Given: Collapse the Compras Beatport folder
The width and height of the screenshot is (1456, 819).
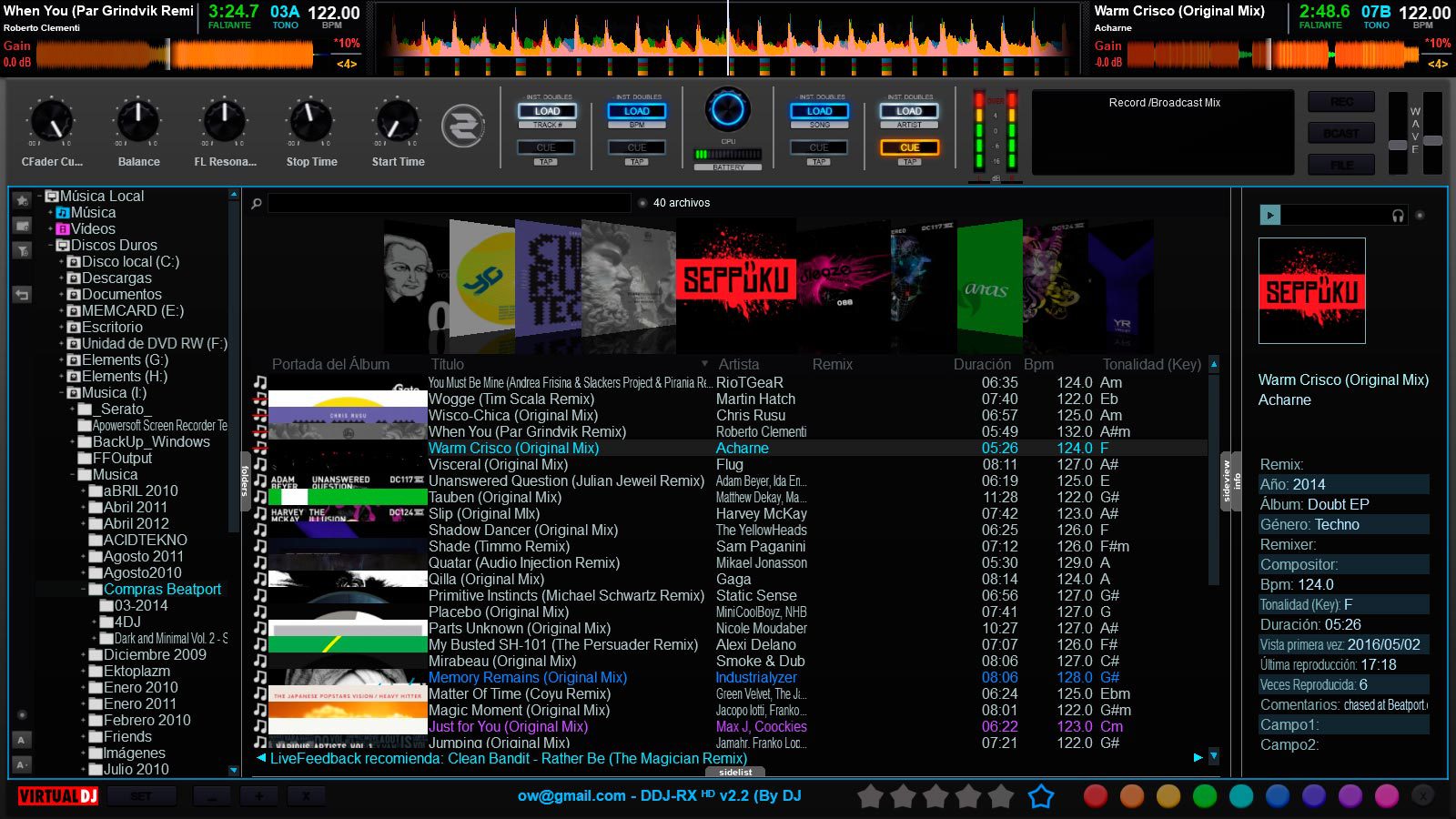Looking at the screenshot, I should click(x=84, y=590).
